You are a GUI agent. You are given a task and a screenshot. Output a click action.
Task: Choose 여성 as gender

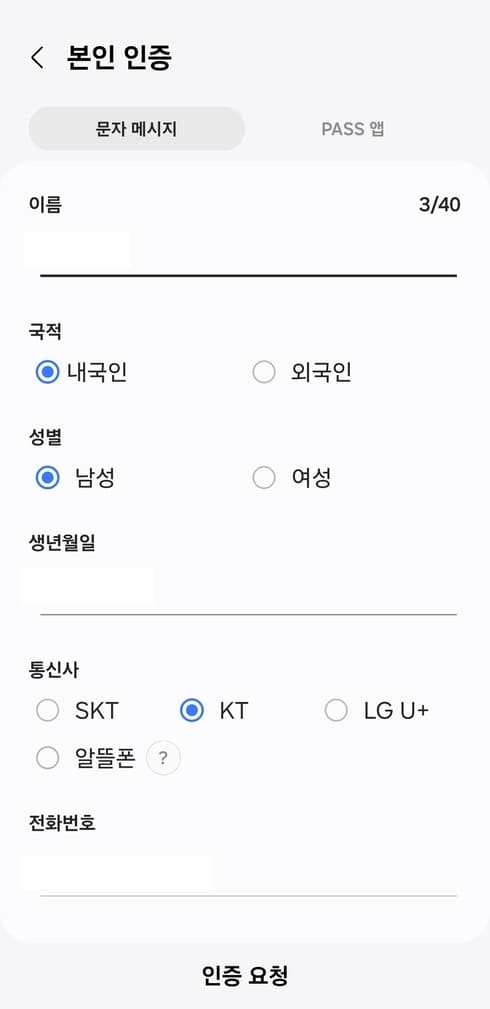(292, 478)
